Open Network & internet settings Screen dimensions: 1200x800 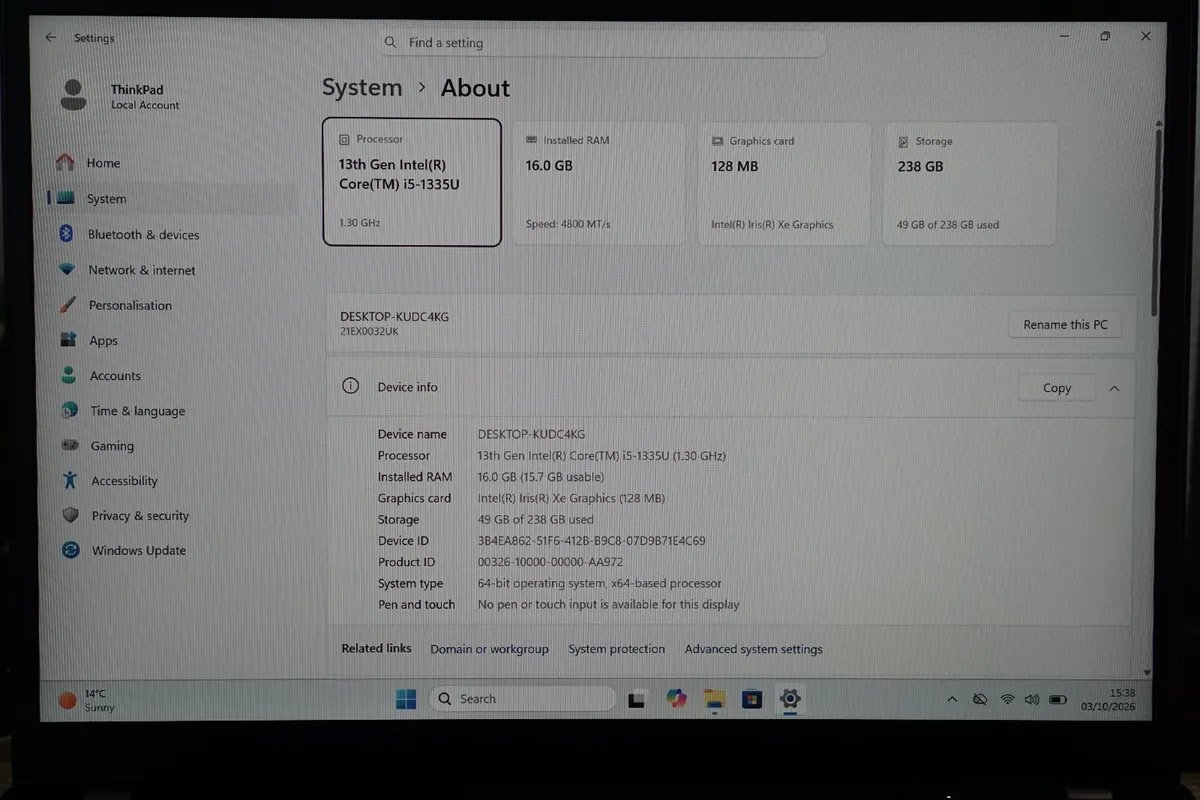pos(141,270)
